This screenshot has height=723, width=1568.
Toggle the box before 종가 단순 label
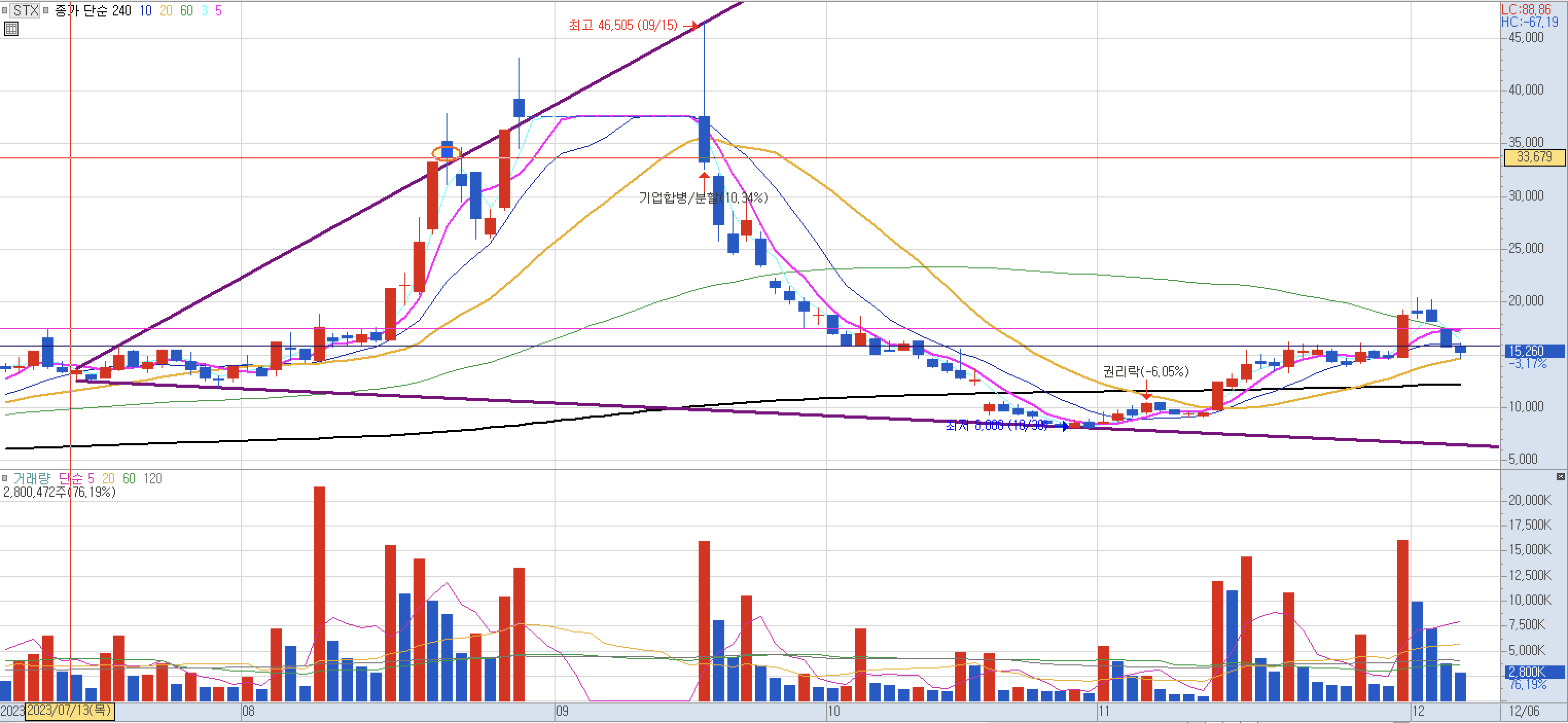pyautogui.click(x=46, y=10)
